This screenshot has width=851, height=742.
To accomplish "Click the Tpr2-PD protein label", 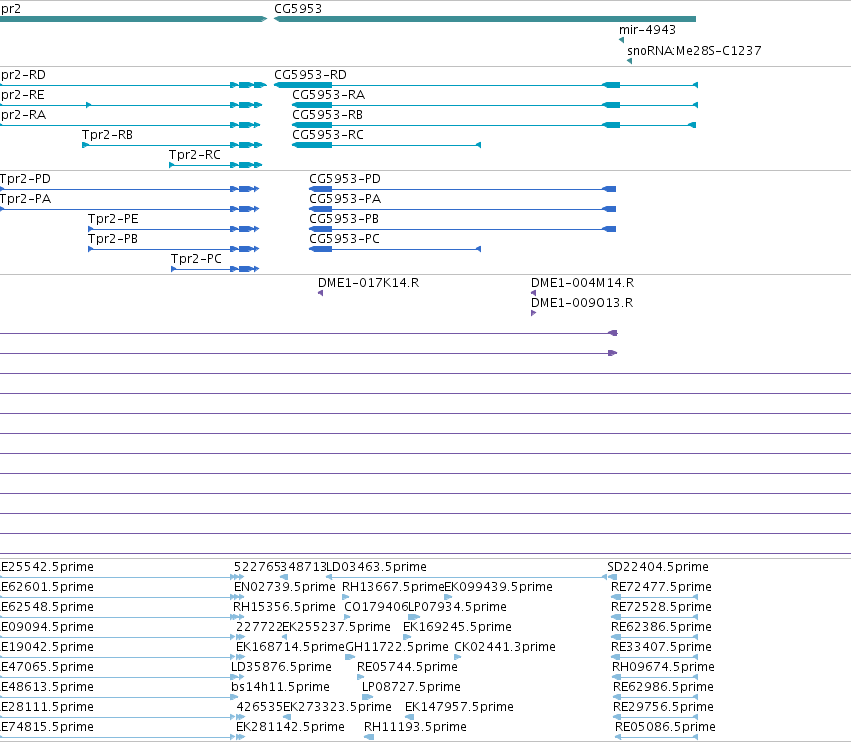I will pyautogui.click(x=26, y=179).
